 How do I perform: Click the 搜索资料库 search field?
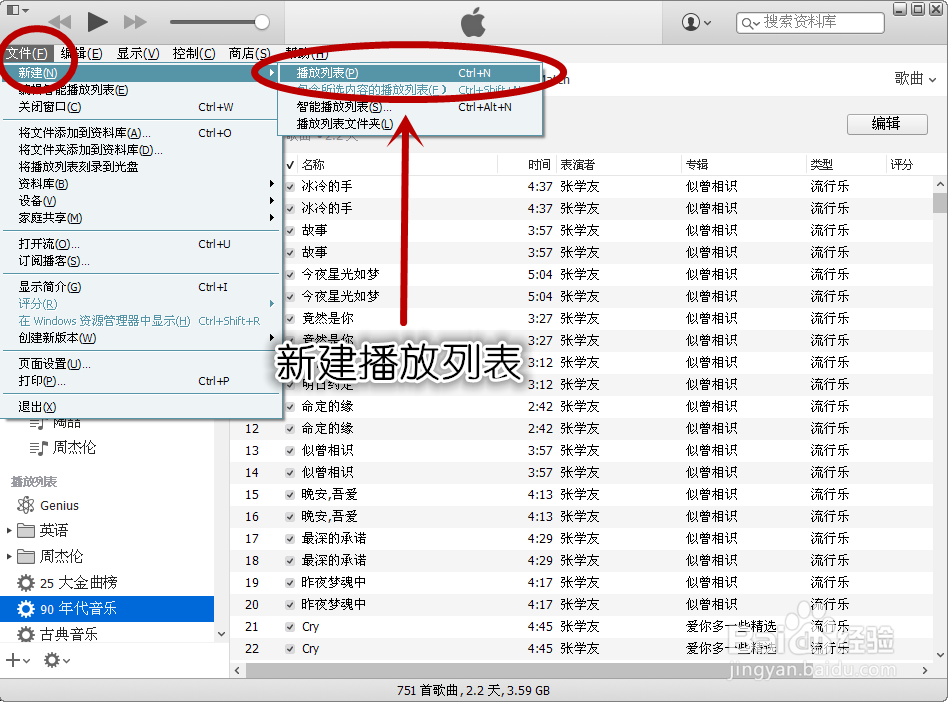(x=810, y=22)
